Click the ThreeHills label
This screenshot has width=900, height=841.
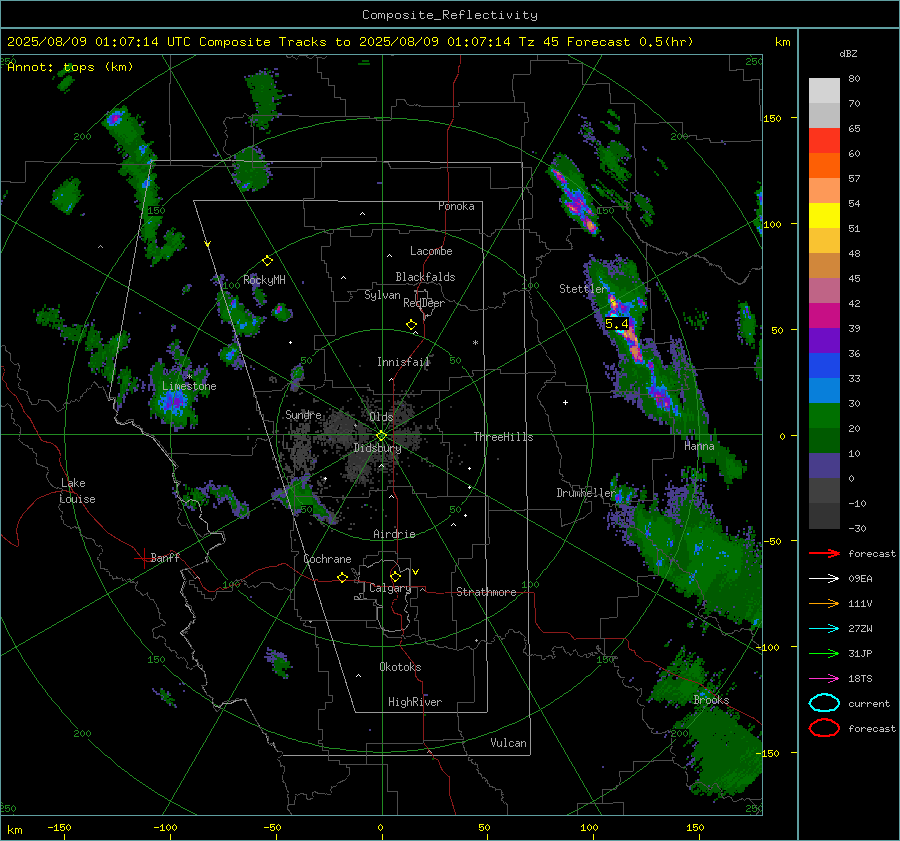point(503,437)
